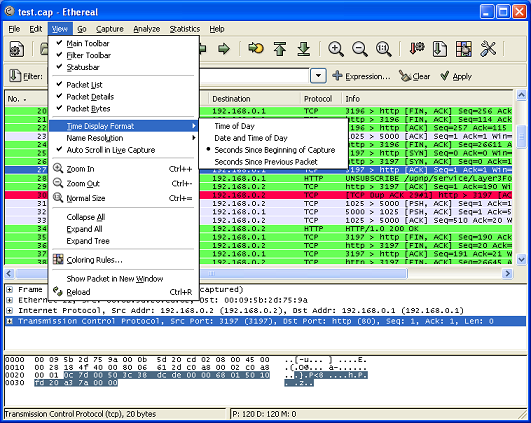
Task: Open coloring rules toolbar icon
Action: click(x=464, y=49)
